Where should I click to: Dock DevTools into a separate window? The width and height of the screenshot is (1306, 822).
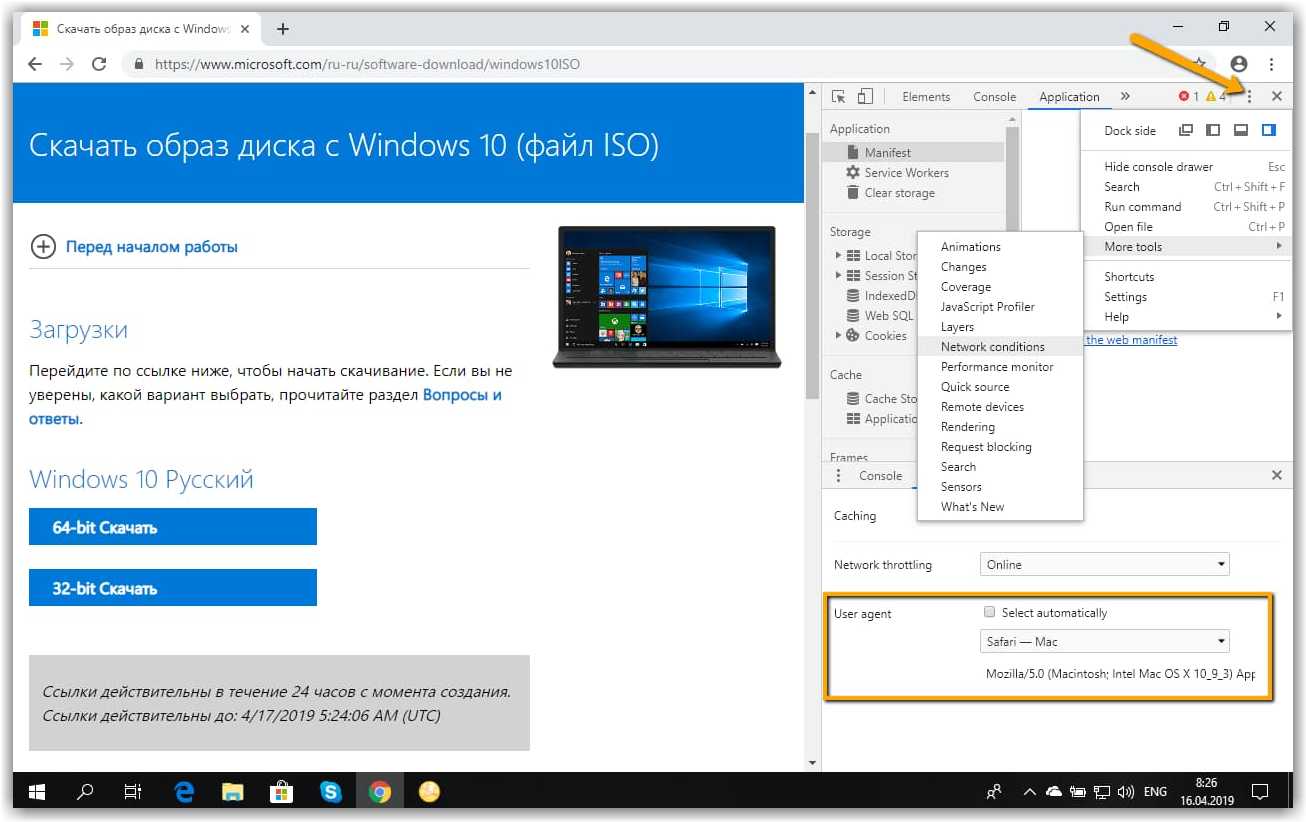[1186, 130]
